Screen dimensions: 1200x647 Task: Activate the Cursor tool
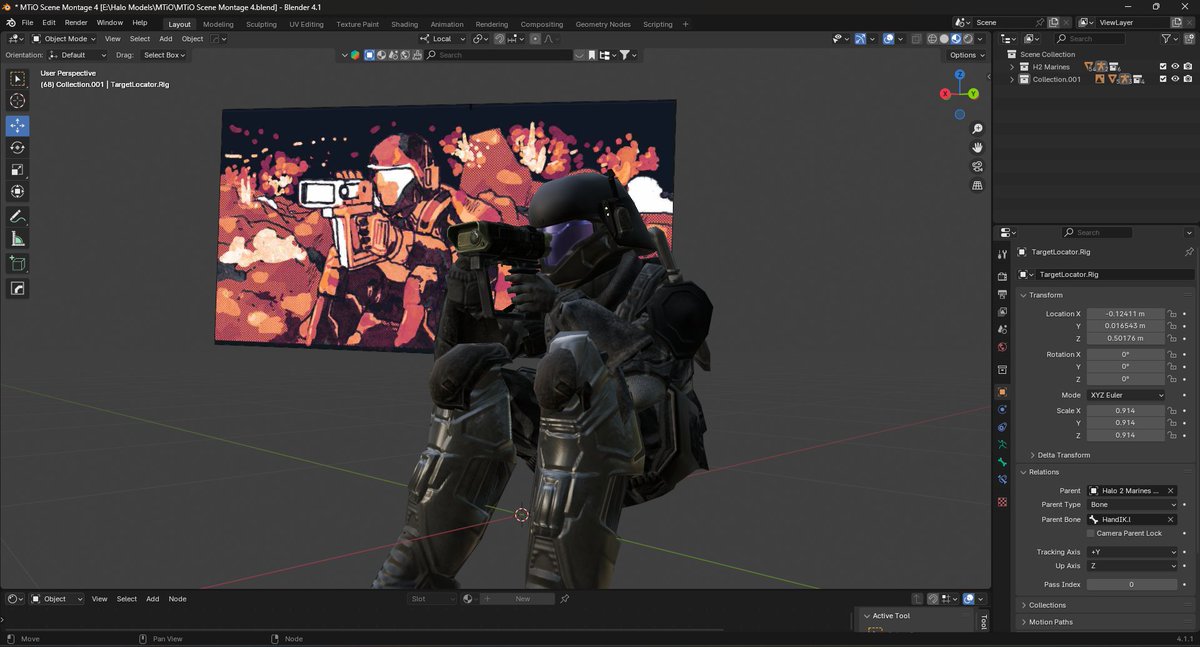18,100
